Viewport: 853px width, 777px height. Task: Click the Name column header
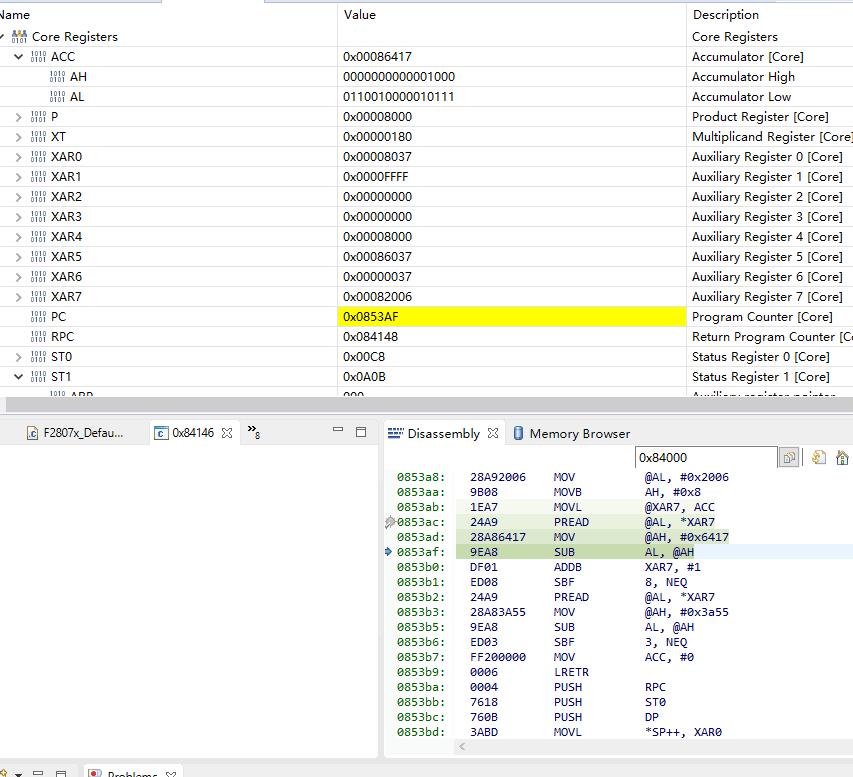click(x=15, y=15)
